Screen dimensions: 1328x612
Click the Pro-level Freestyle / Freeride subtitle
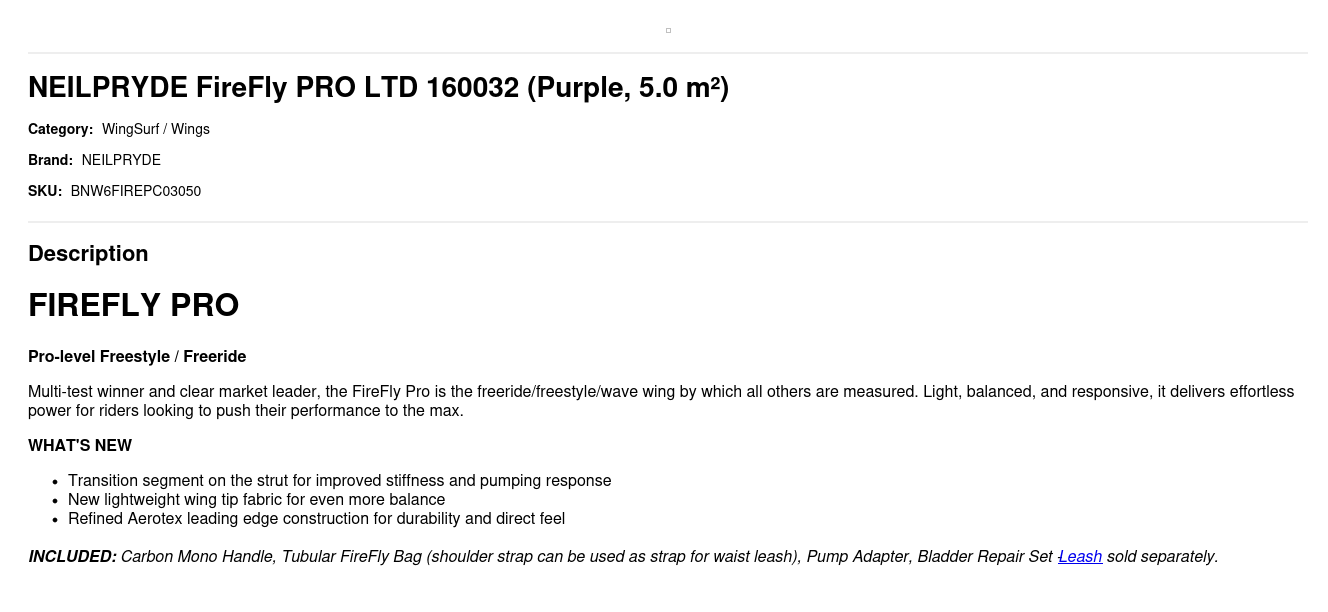[137, 357]
